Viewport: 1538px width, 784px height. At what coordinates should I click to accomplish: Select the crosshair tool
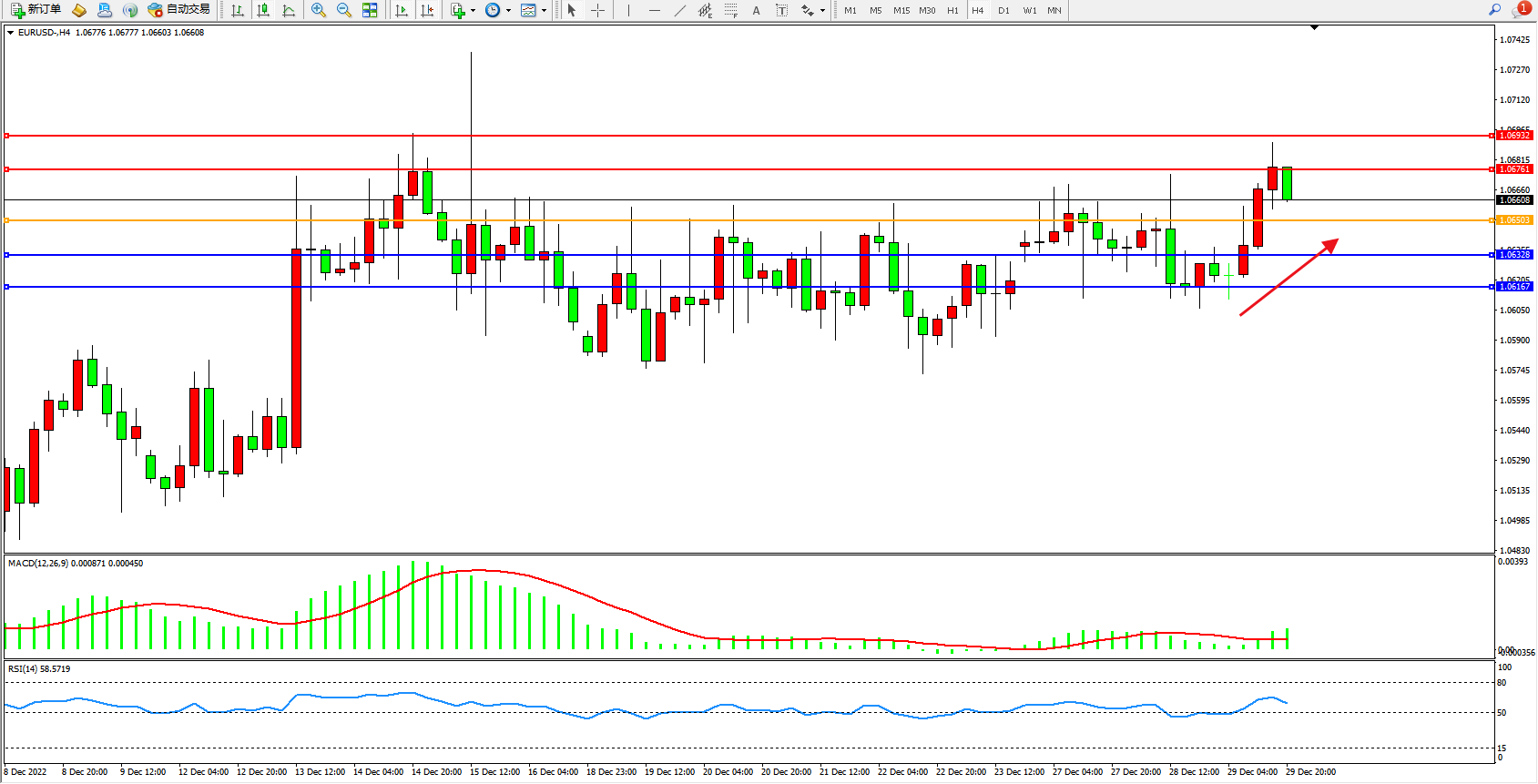[597, 10]
